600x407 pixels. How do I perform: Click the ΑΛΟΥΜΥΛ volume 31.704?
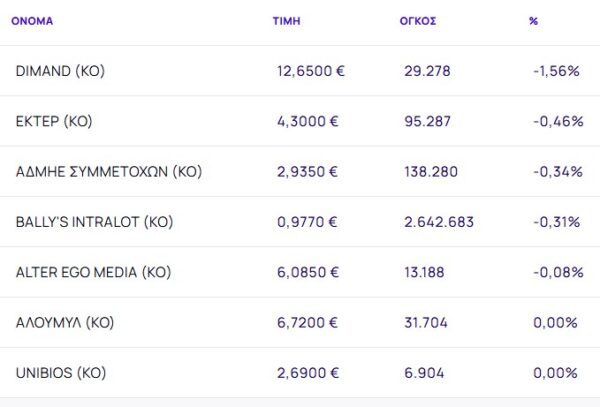tap(427, 322)
